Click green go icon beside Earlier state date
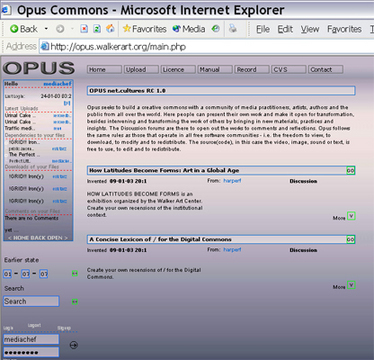 point(75,273)
